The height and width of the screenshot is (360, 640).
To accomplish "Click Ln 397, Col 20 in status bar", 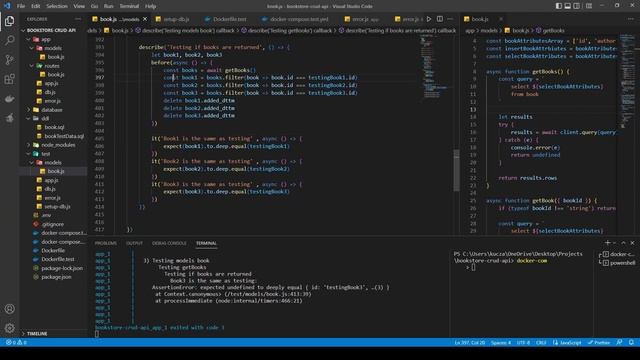I will pyautogui.click(x=469, y=342).
